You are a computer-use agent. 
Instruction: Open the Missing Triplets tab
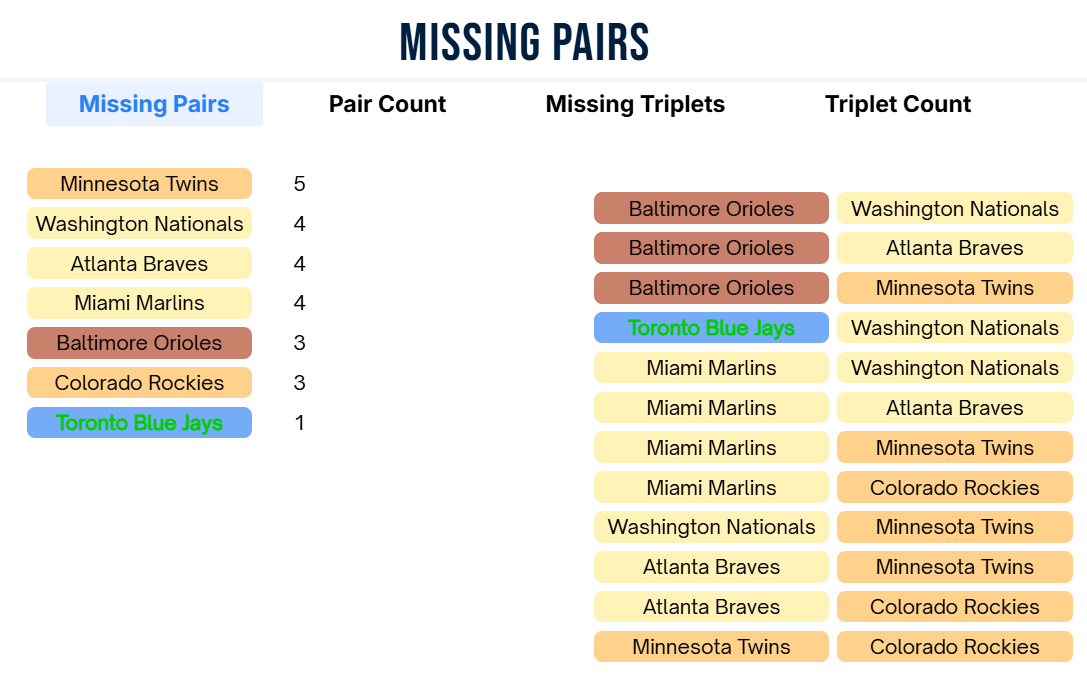[x=635, y=104]
